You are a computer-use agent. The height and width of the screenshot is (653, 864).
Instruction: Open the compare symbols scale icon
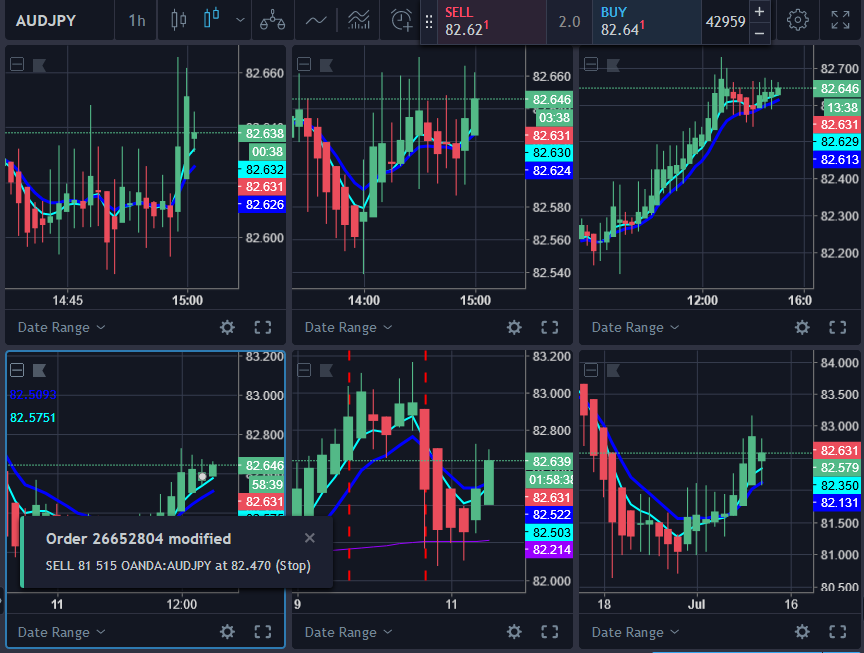[x=271, y=19]
